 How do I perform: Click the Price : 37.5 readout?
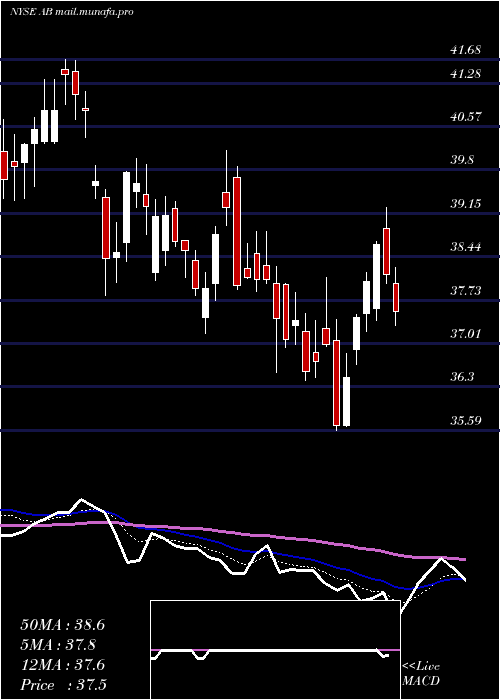pos(63,685)
